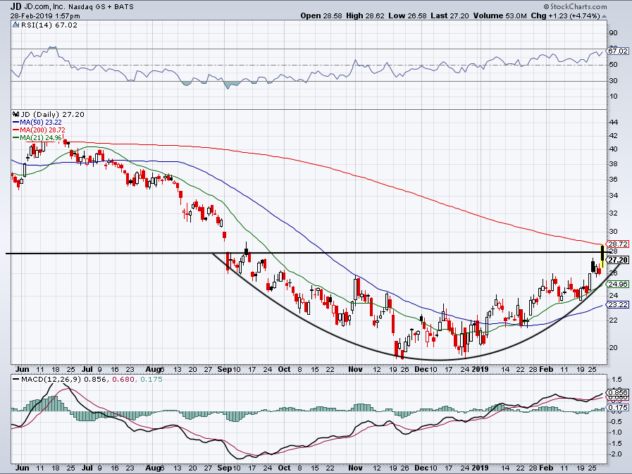Click the blue 23.22 price tag on right axis
The image size is (632, 474).
(618, 305)
